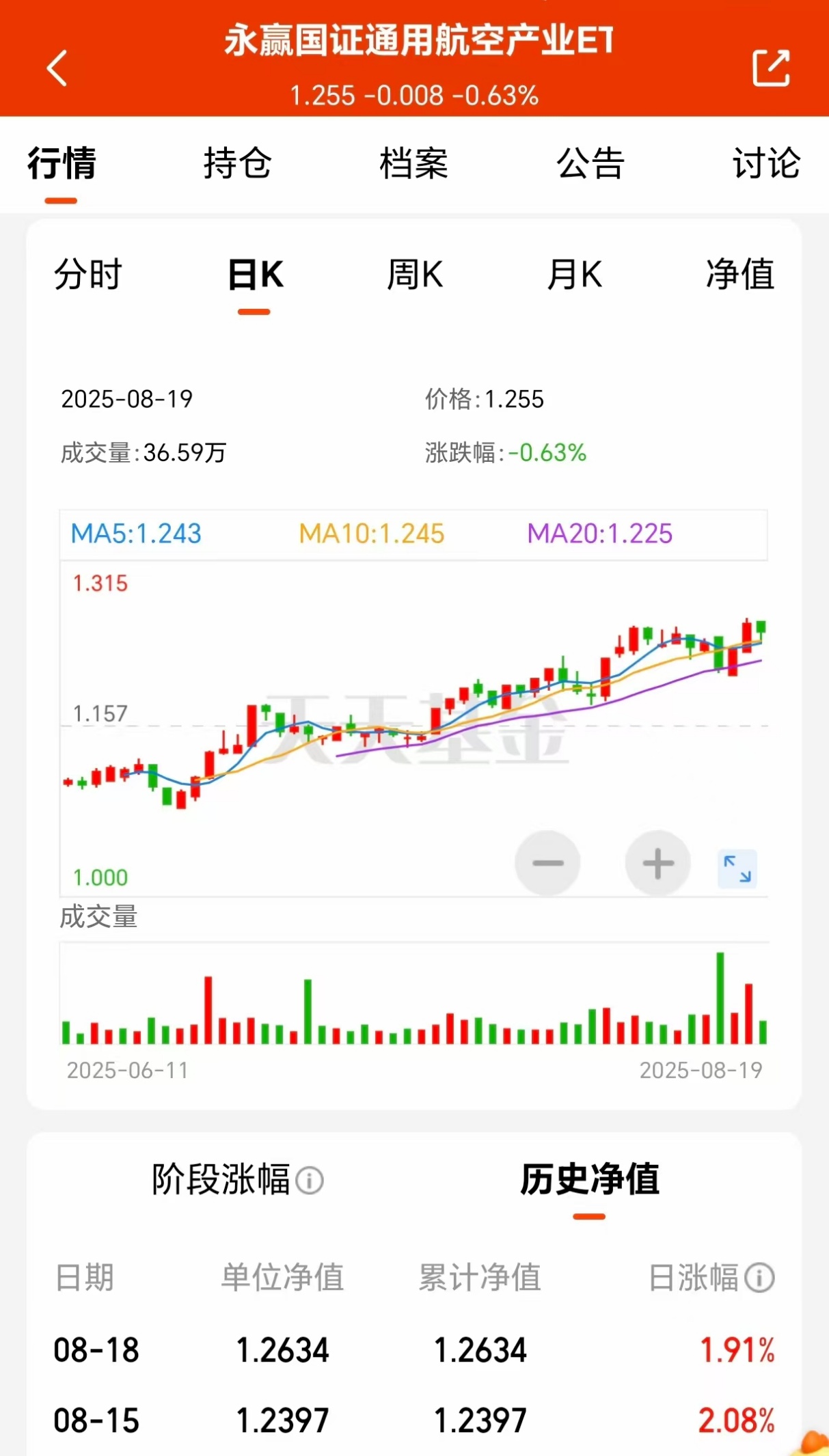Tap the back arrow icon
This screenshot has height=1456, width=829.
click(x=57, y=68)
